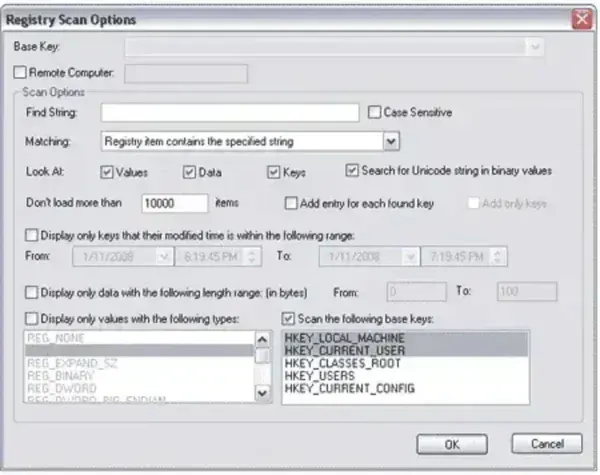Screen dimensions: 600x475
Task: Uncheck the Data checkbox
Action: click(x=189, y=172)
